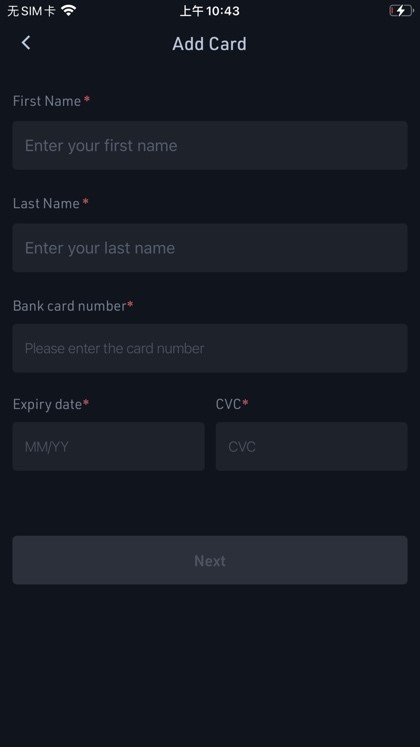Tap the back arrow in the header

(x=26, y=43)
